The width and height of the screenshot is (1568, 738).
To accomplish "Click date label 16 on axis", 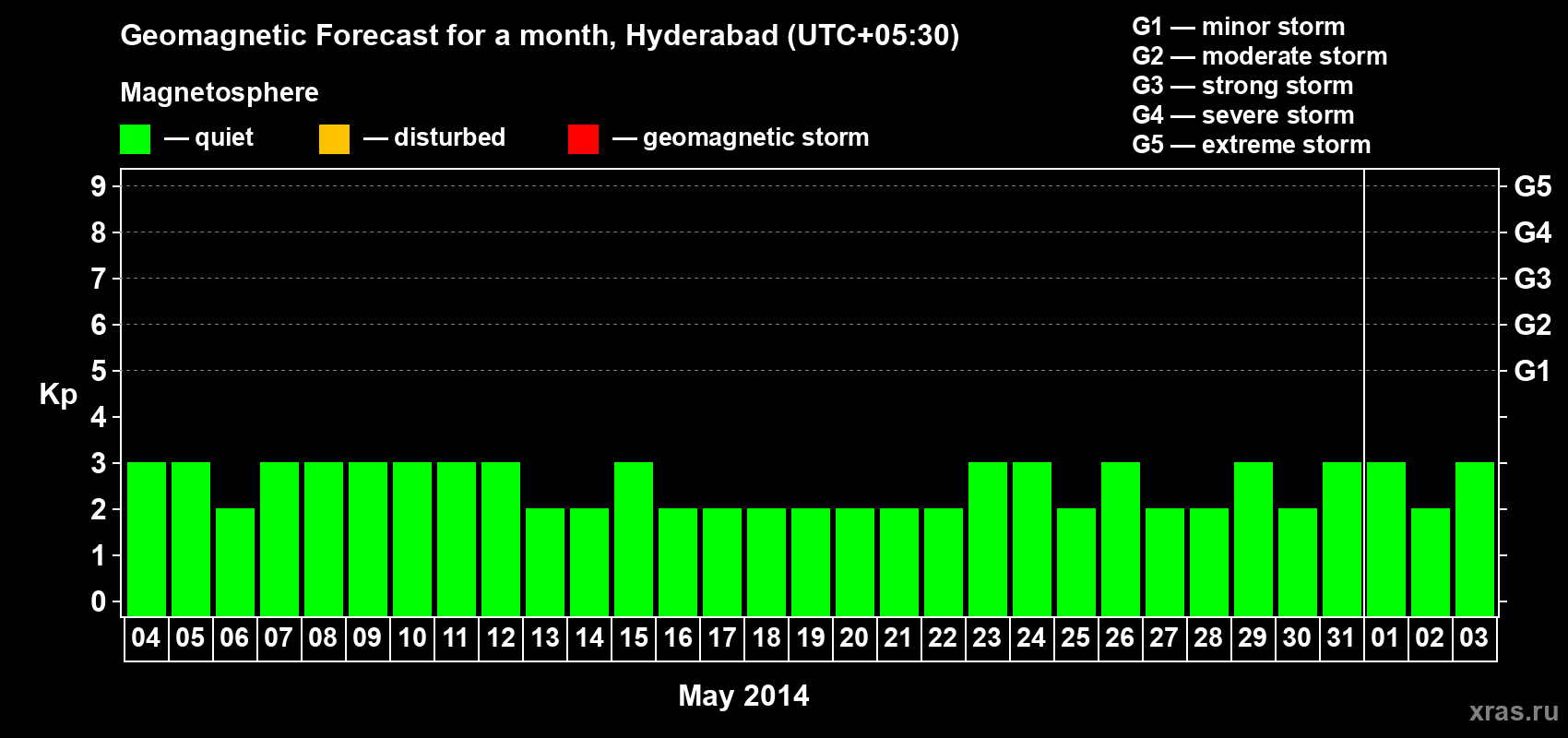I will click(677, 638).
